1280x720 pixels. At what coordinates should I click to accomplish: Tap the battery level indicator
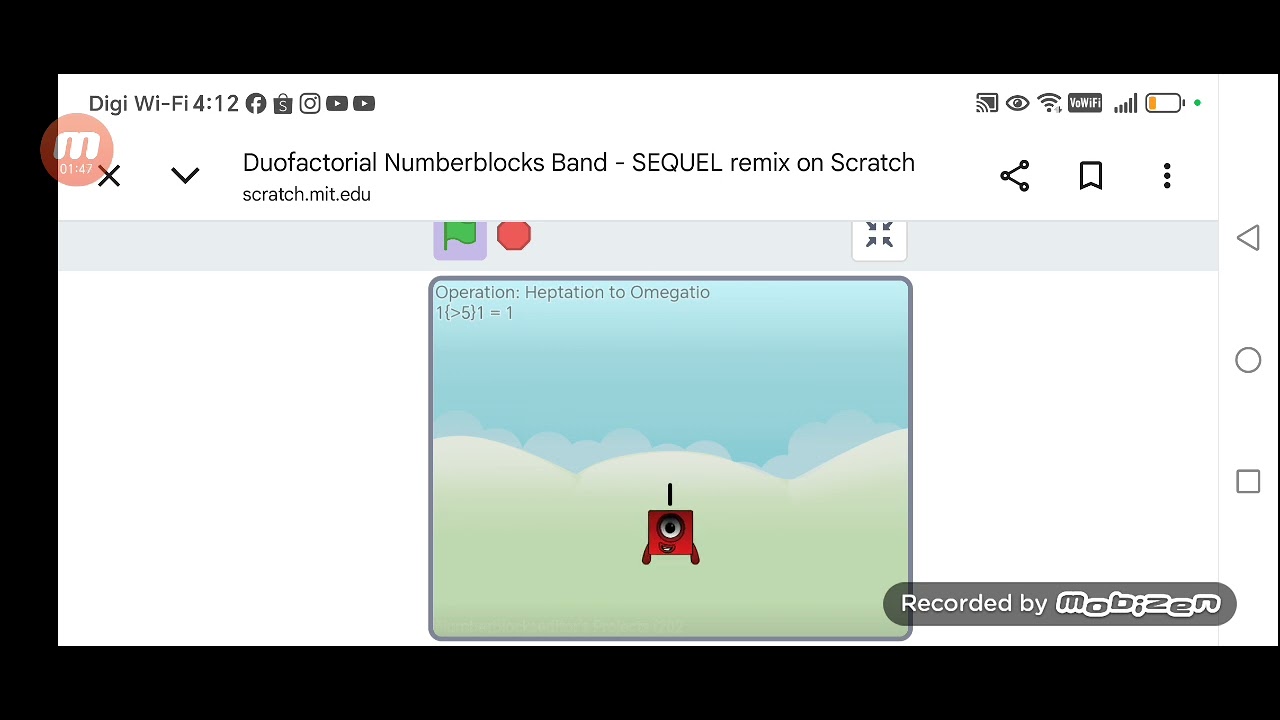click(1164, 103)
